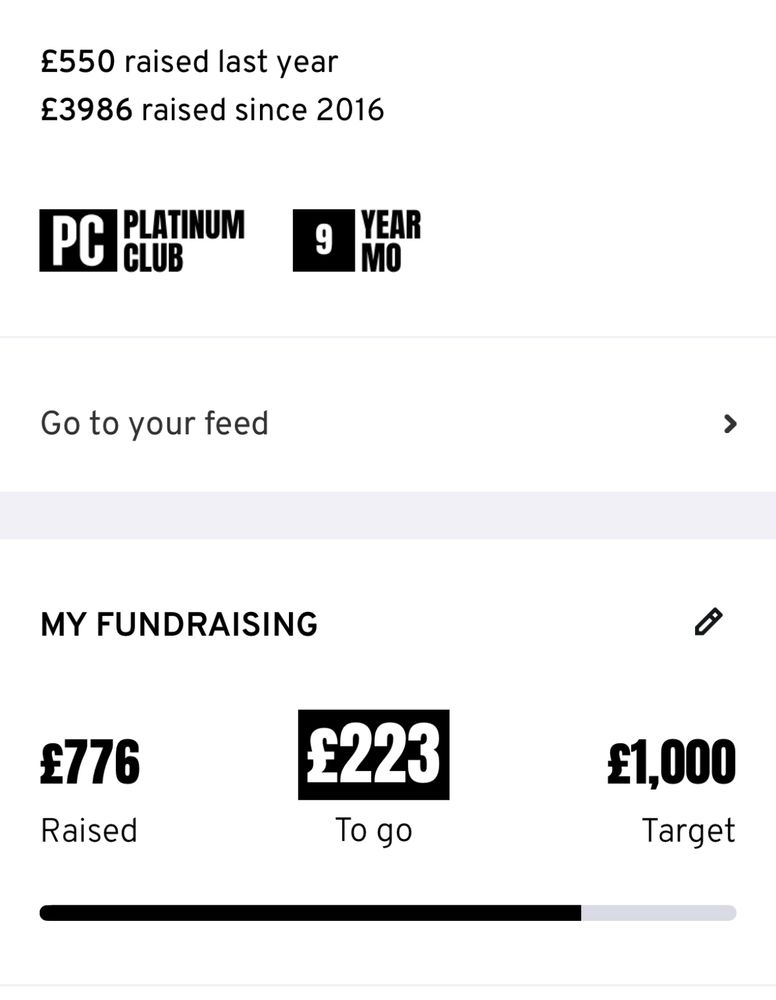This screenshot has height=1000, width=776.
Task: Click the YEAR MO label text
Action: pos(391,240)
